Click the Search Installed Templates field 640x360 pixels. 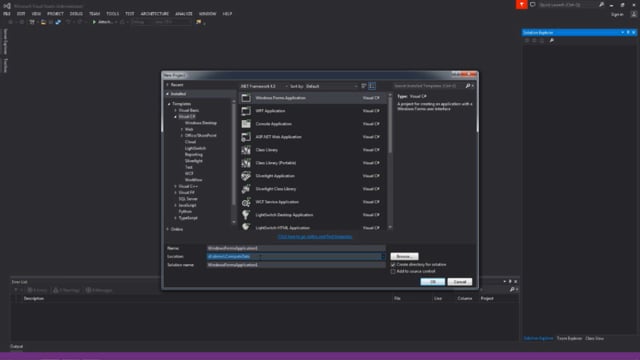pos(429,86)
